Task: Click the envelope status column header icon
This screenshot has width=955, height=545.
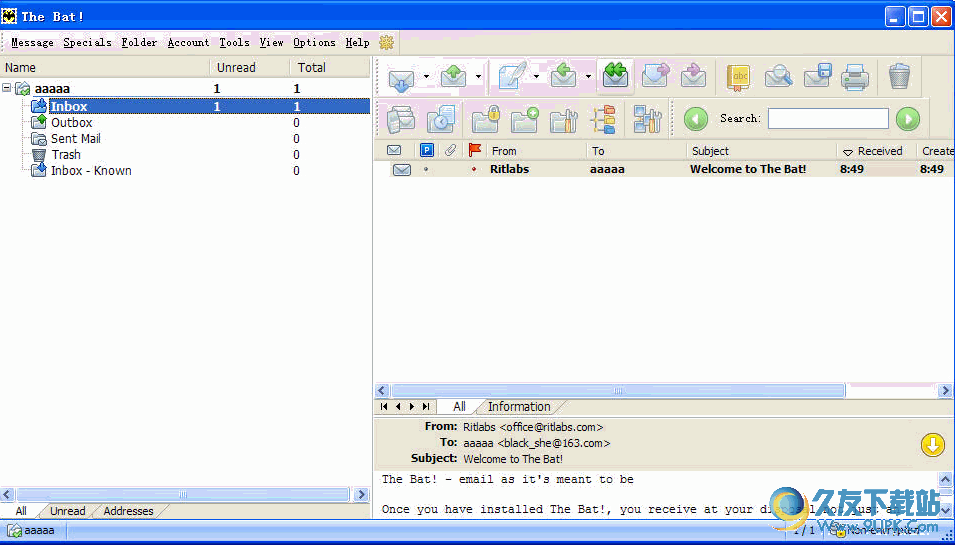Action: click(x=394, y=150)
